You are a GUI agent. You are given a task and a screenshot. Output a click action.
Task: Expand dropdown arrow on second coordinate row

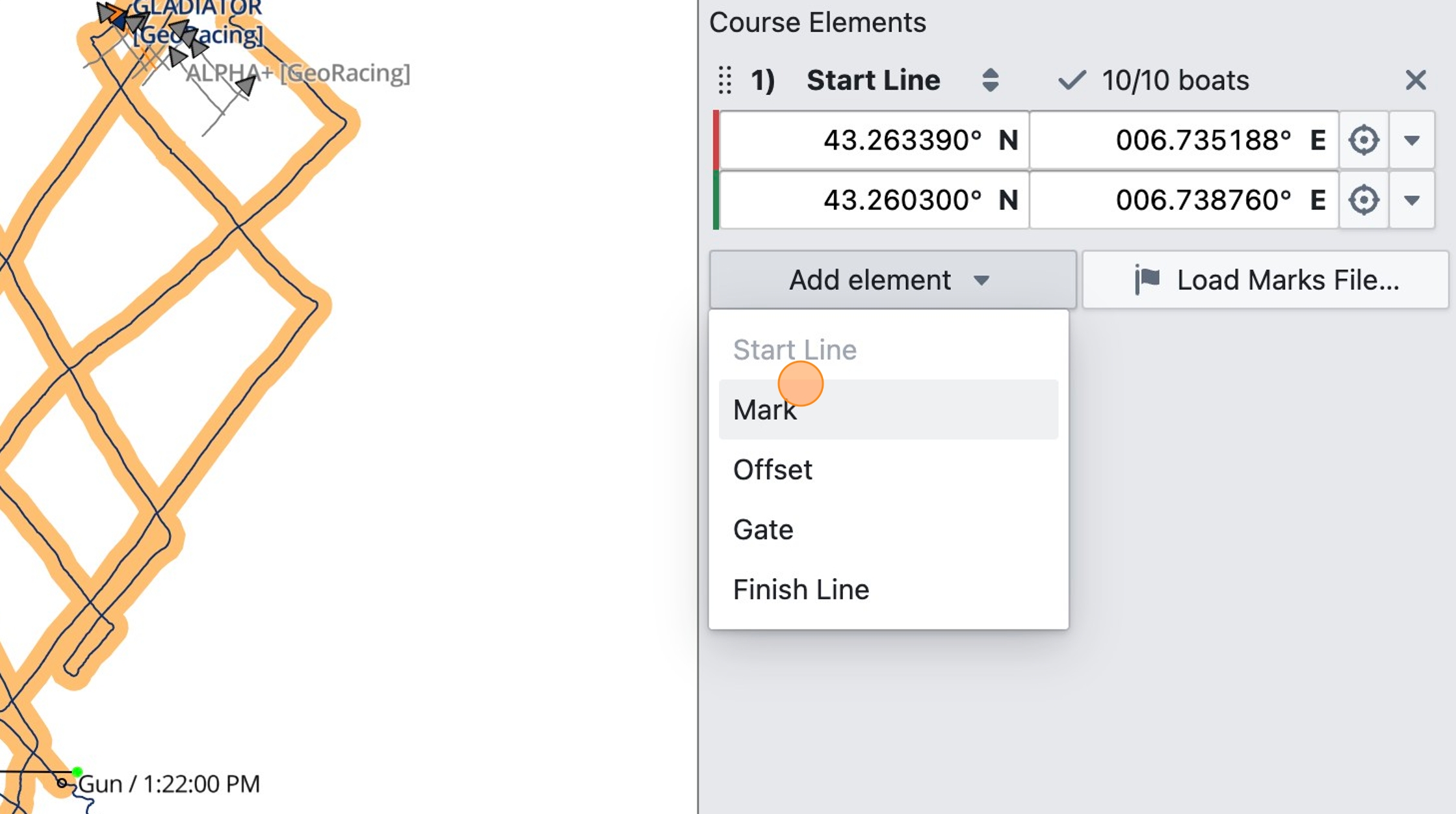tap(1412, 200)
